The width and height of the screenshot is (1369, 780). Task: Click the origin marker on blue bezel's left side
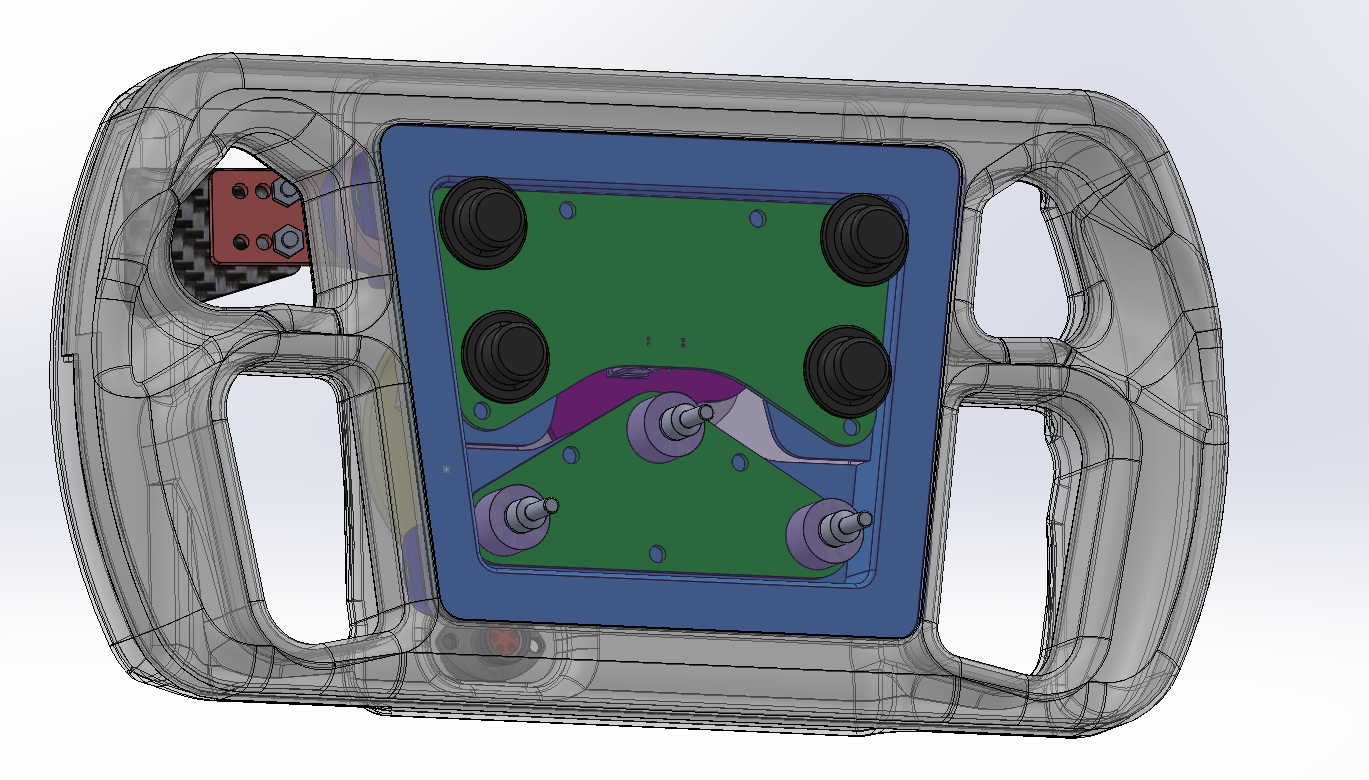[x=447, y=469]
